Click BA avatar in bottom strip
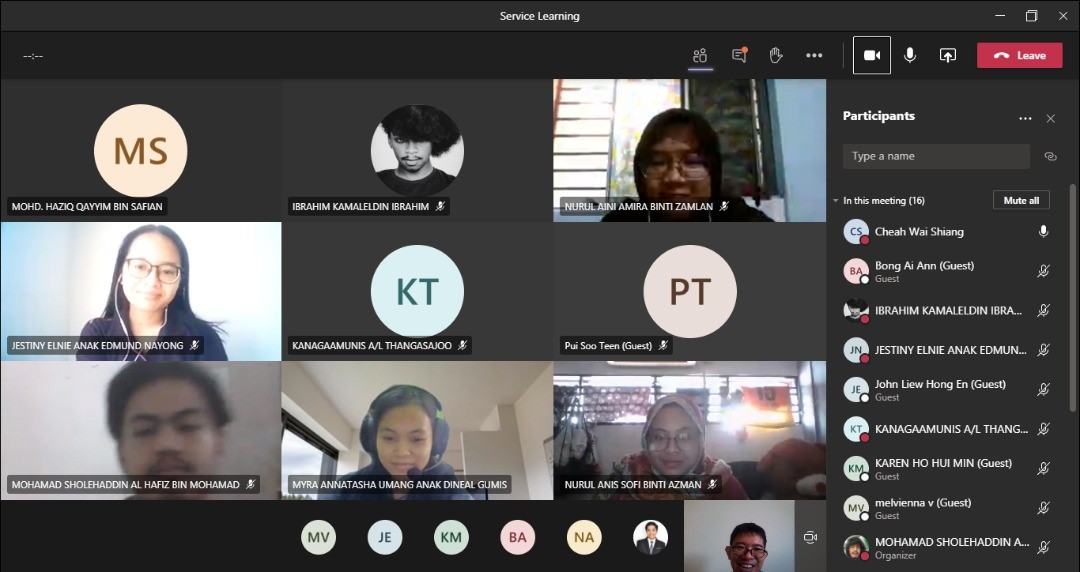Screen dimensions: 1080x572 517,538
